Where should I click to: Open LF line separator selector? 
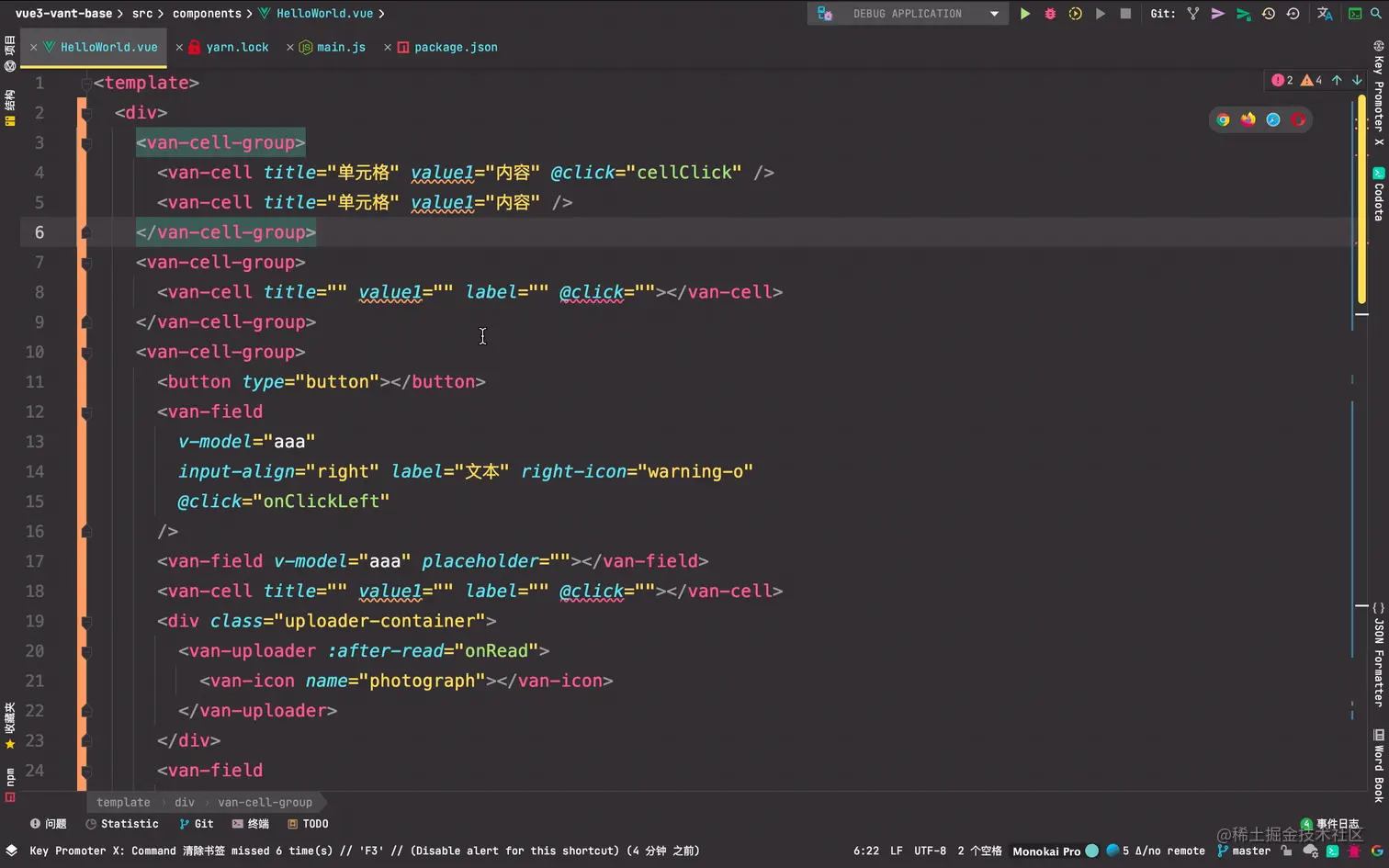[x=897, y=851]
